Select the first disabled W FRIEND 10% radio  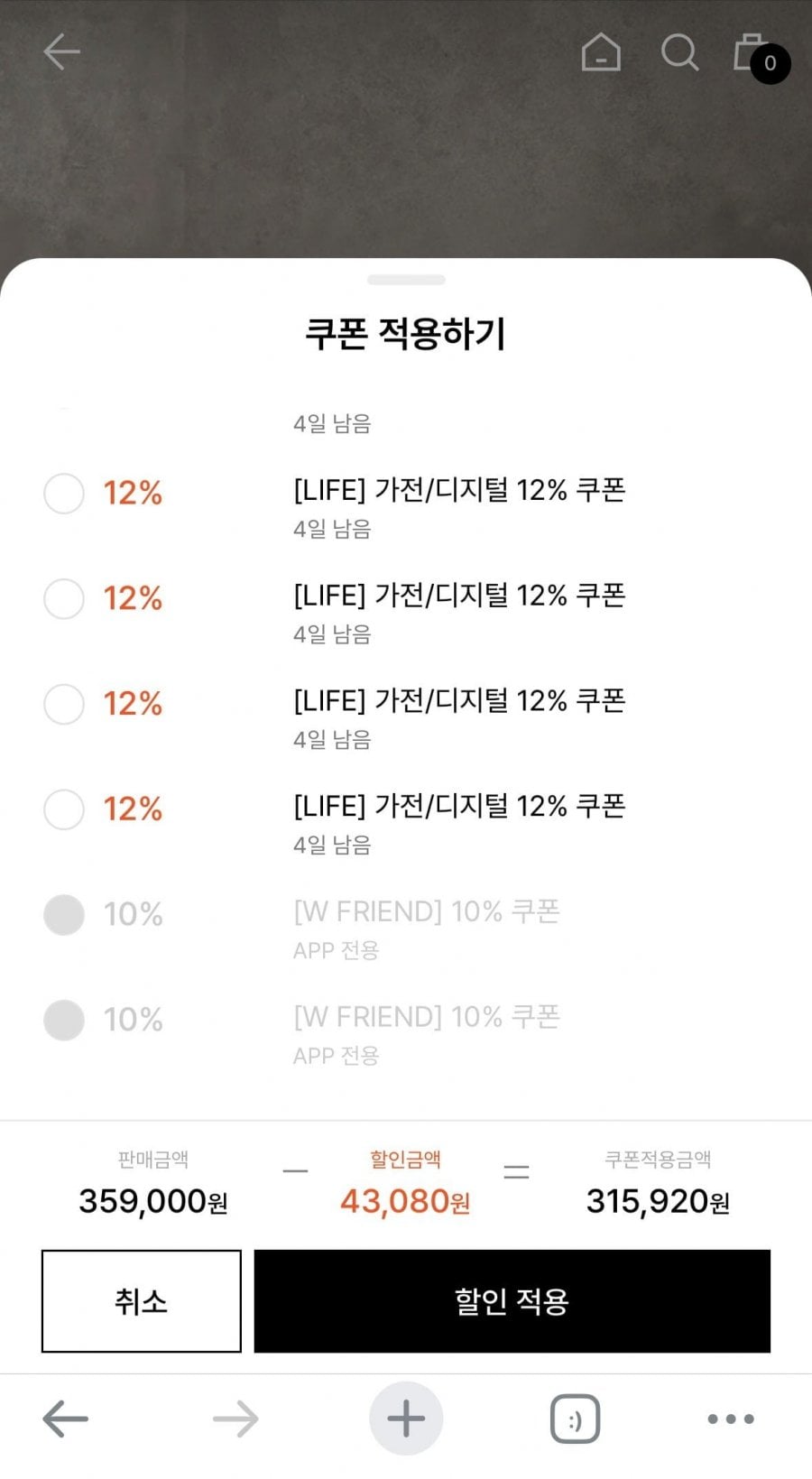[64, 915]
